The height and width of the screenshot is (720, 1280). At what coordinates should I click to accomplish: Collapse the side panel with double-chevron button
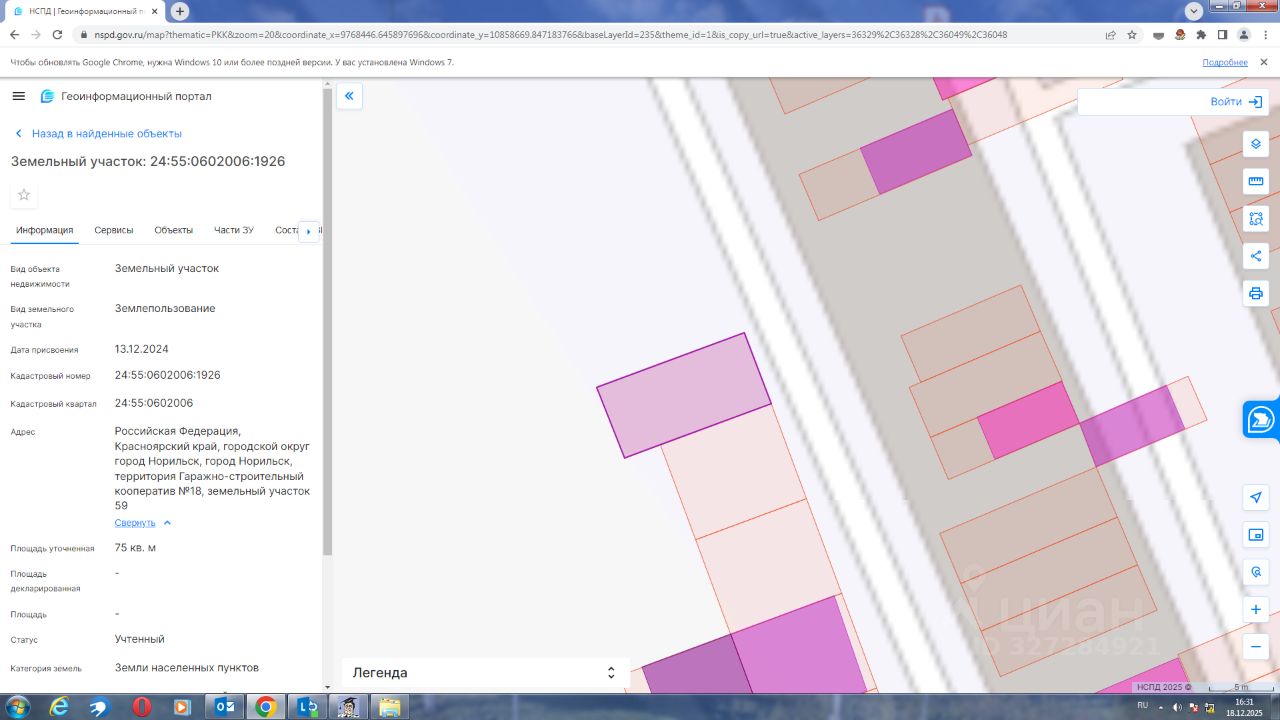[349, 96]
